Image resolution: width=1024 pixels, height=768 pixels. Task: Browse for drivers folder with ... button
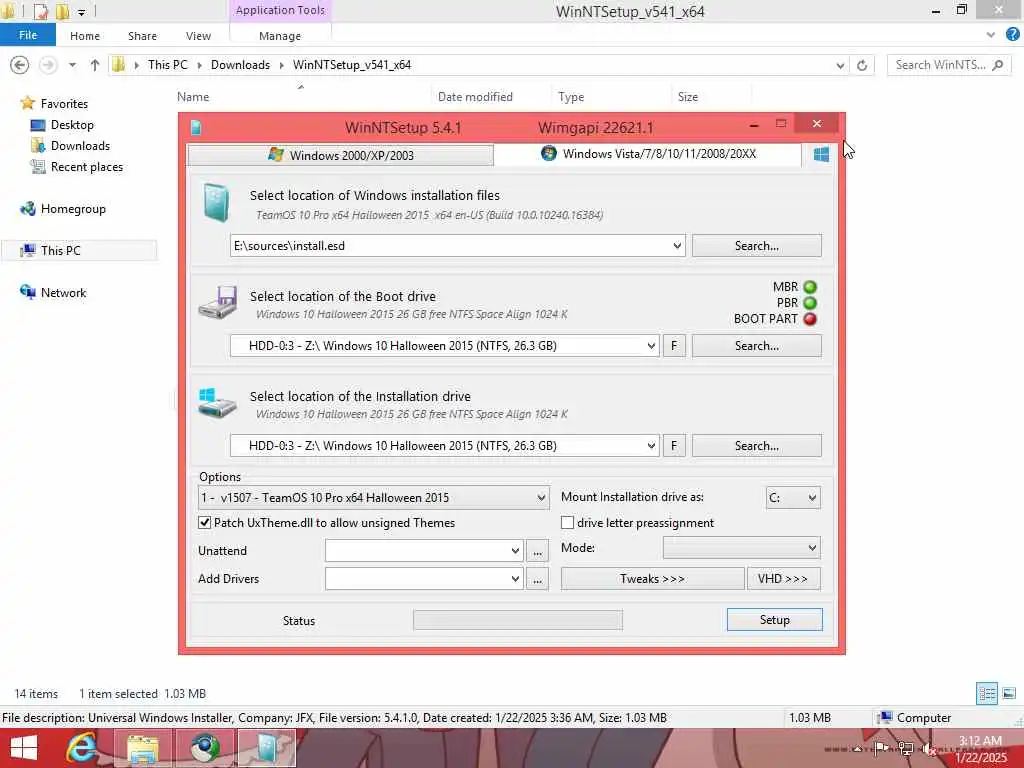[537, 579]
